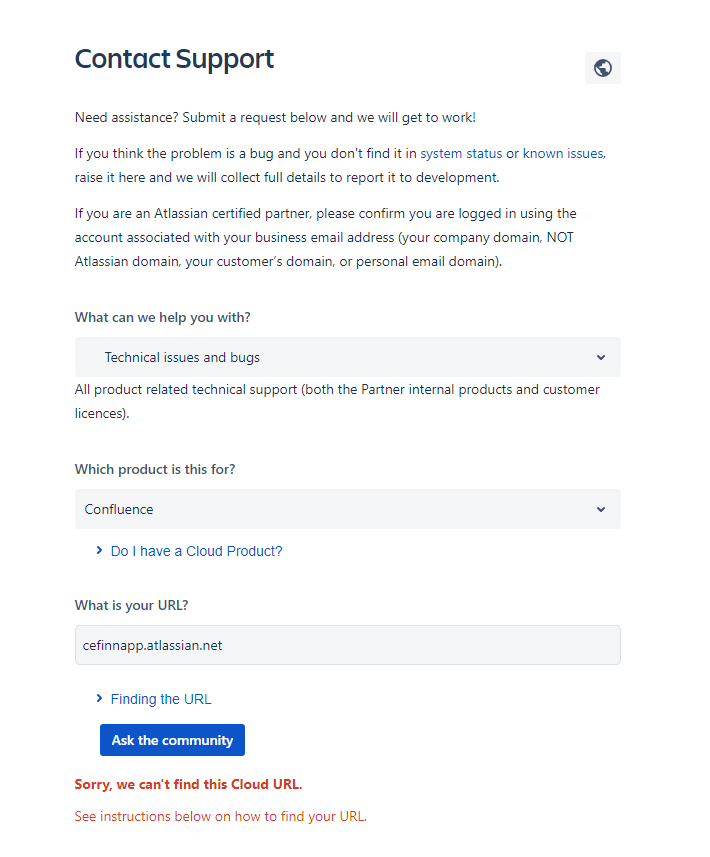Click the arrow beside "Do I have a Cloud Product?"

pos(99,550)
